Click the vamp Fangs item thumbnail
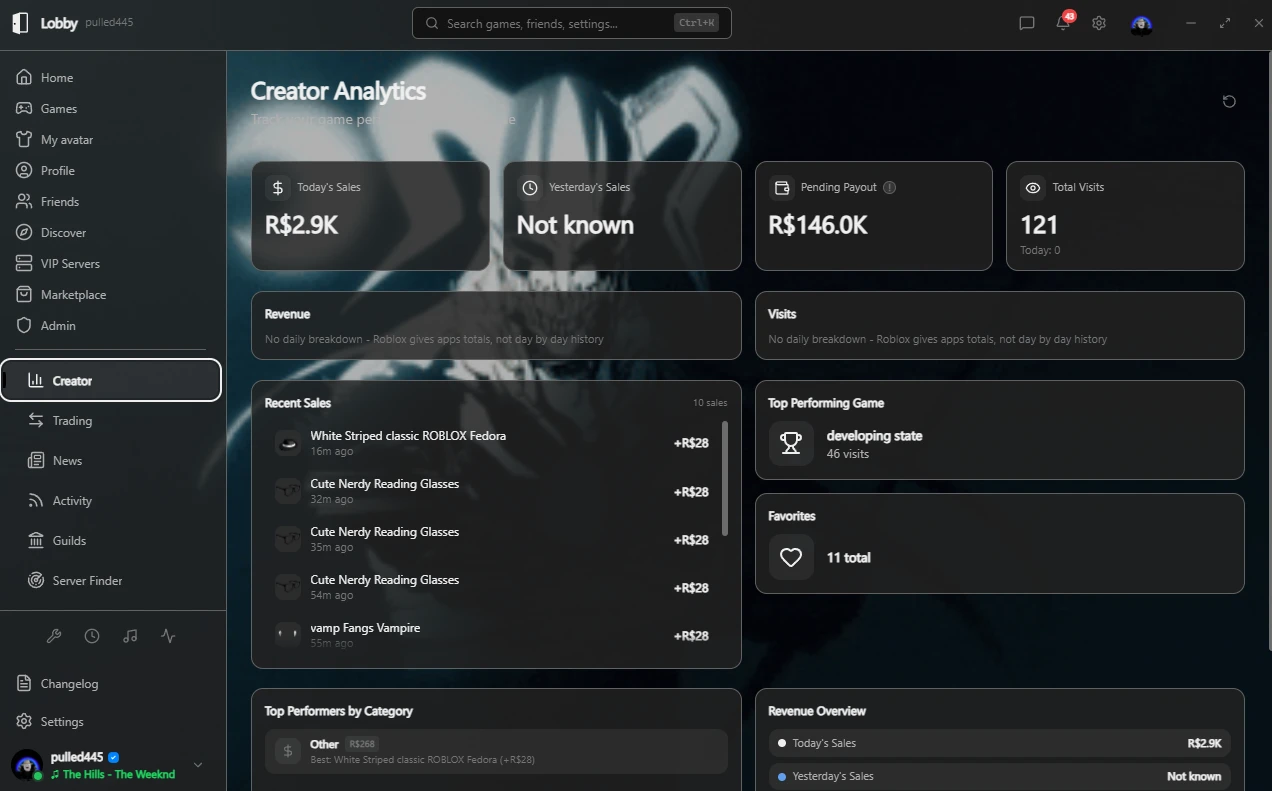 tap(288, 635)
